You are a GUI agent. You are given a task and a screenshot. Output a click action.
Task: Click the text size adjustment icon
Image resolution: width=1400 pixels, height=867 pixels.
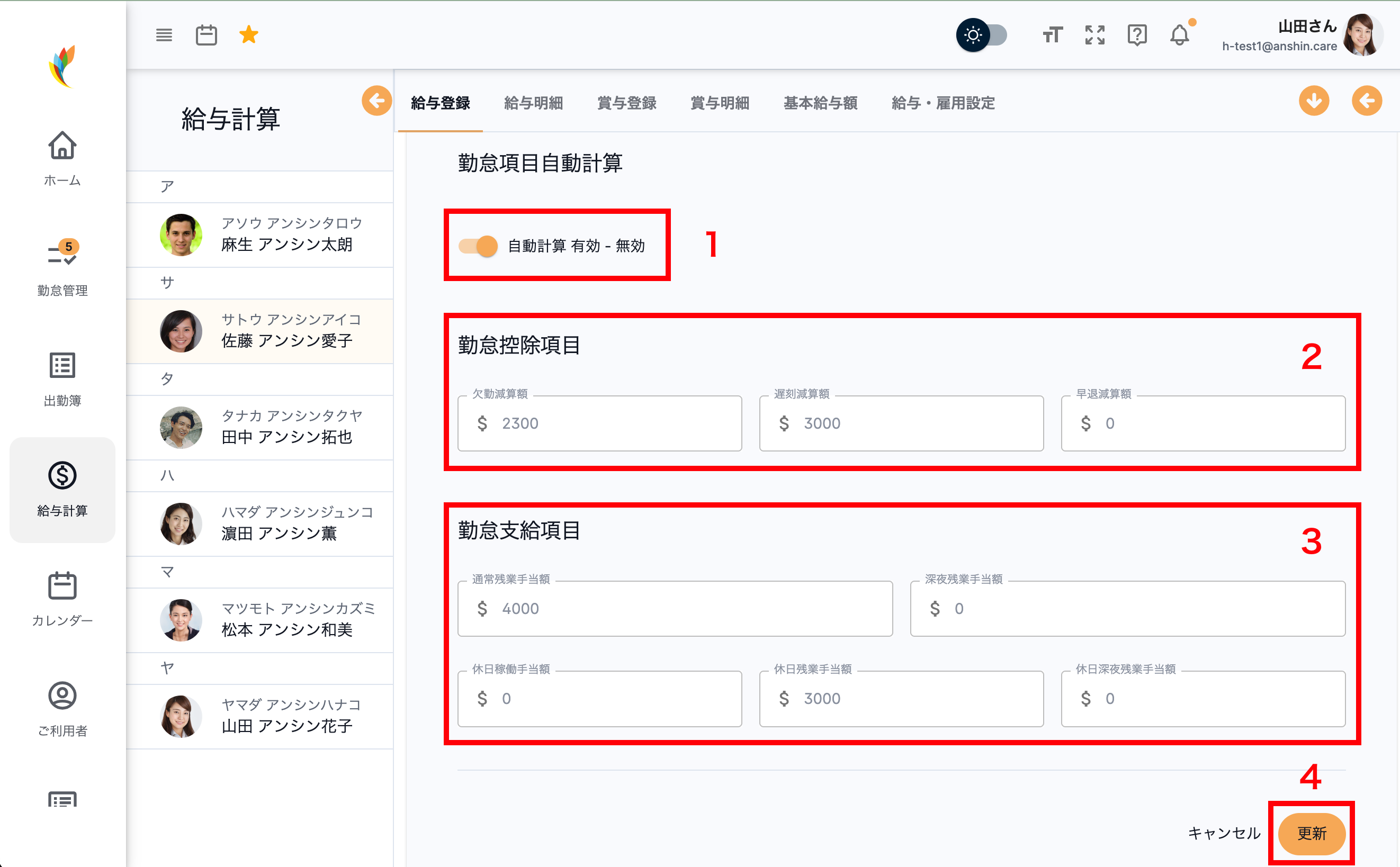(x=1052, y=35)
